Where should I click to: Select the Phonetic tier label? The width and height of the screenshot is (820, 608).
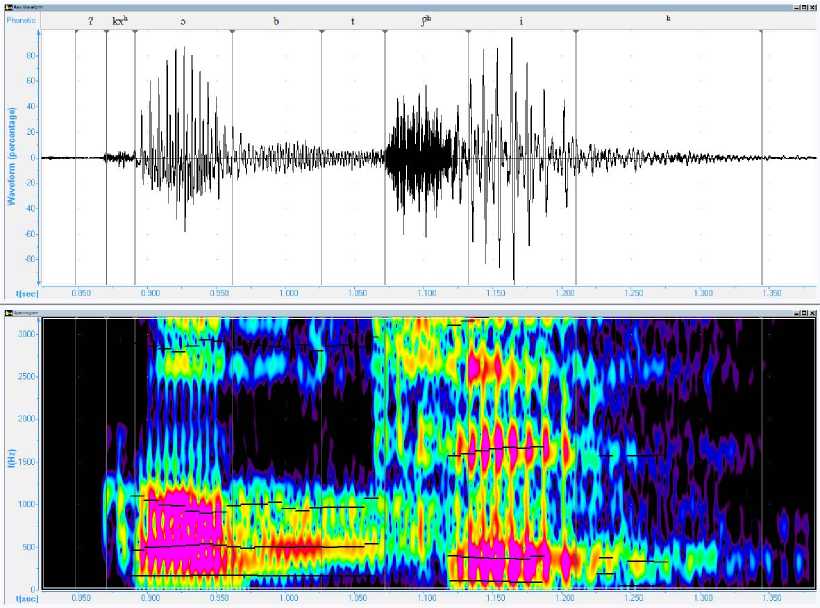(x=21, y=20)
